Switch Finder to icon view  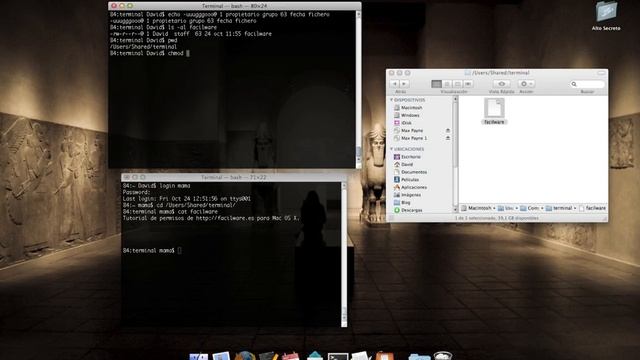436,84
